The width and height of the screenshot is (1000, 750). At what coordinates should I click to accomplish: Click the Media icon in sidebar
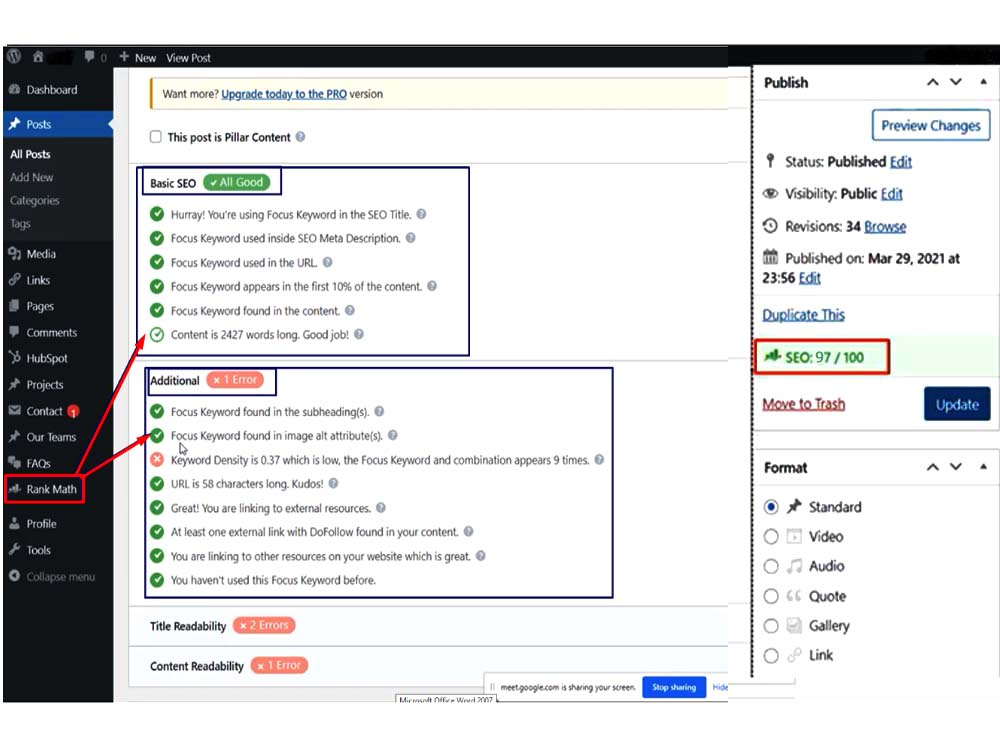15,254
